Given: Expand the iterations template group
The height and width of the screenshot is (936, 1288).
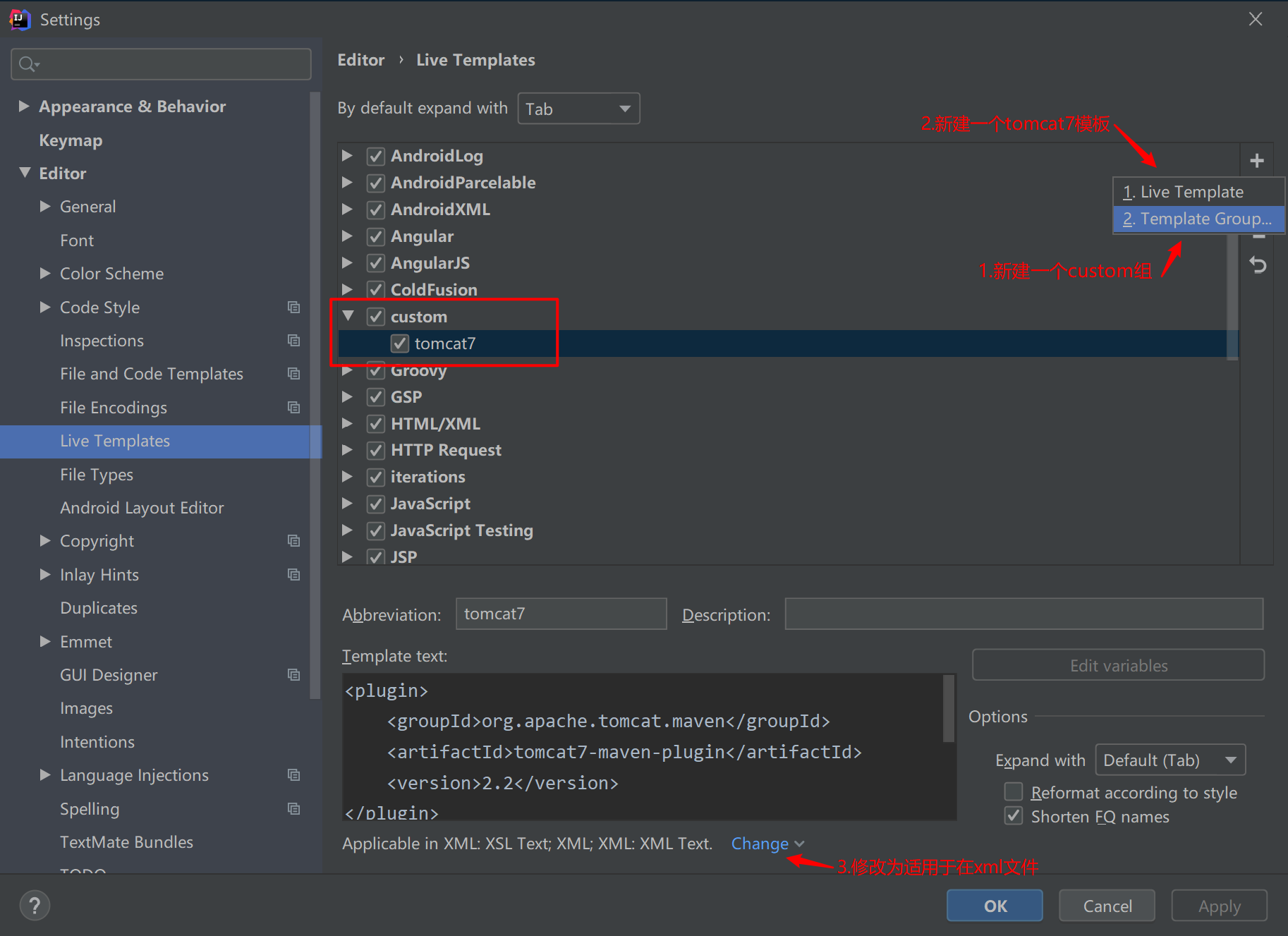Looking at the screenshot, I should click(x=347, y=477).
